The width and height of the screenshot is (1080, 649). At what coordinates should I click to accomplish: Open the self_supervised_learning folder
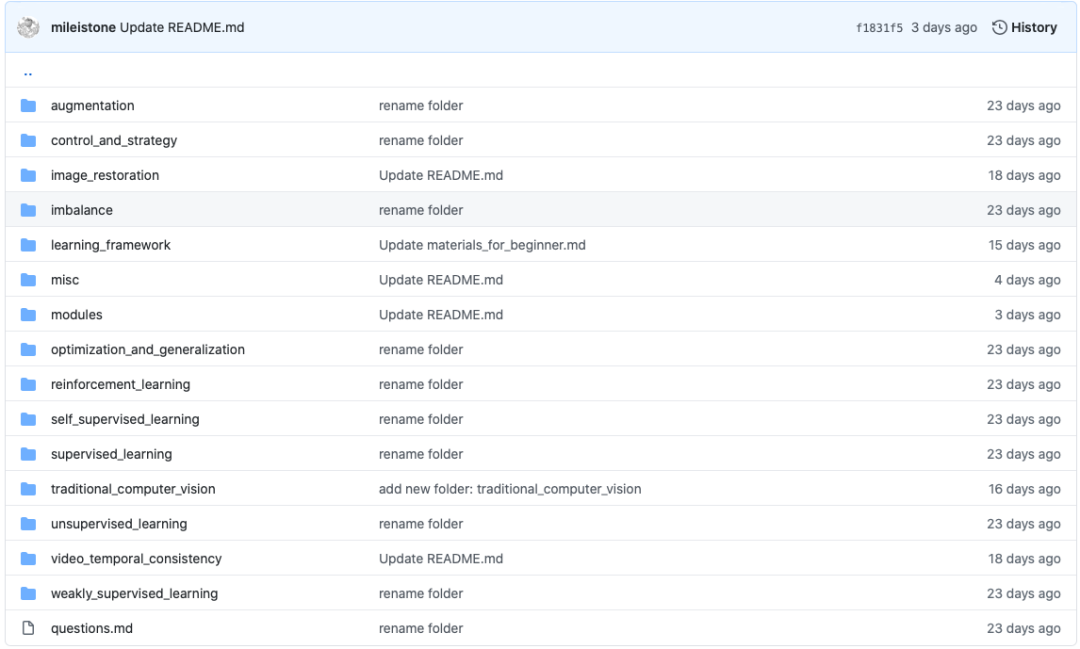click(125, 419)
